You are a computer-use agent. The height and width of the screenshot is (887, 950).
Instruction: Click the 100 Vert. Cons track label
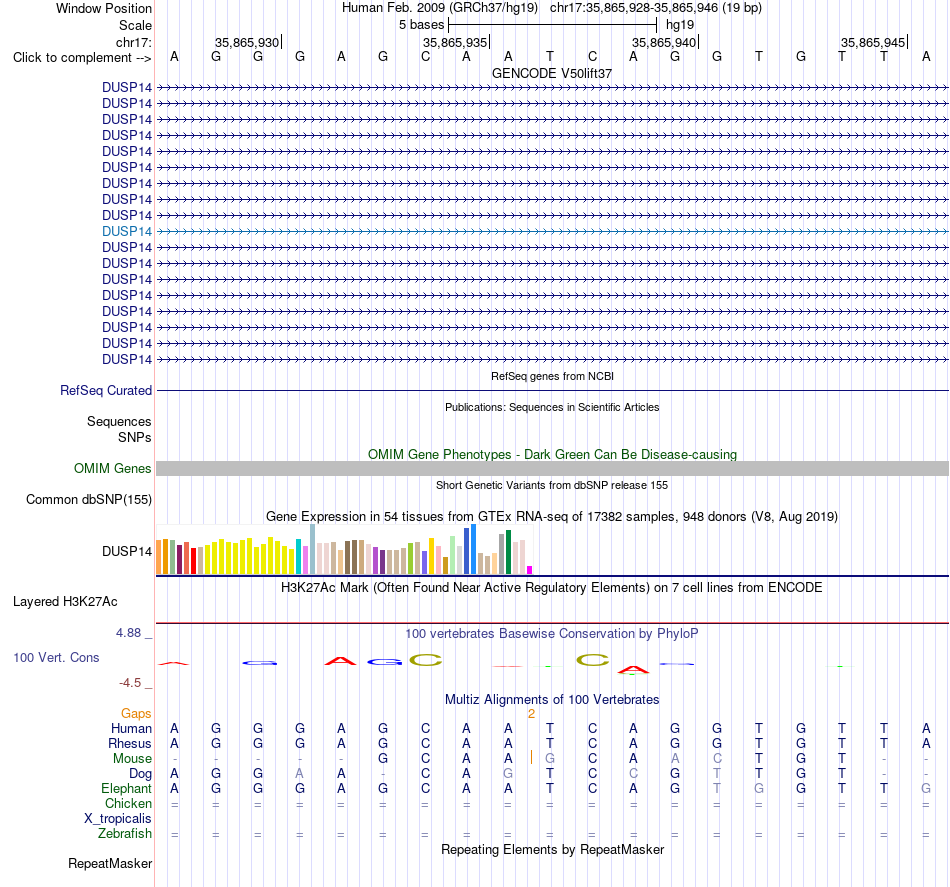[x=56, y=657]
